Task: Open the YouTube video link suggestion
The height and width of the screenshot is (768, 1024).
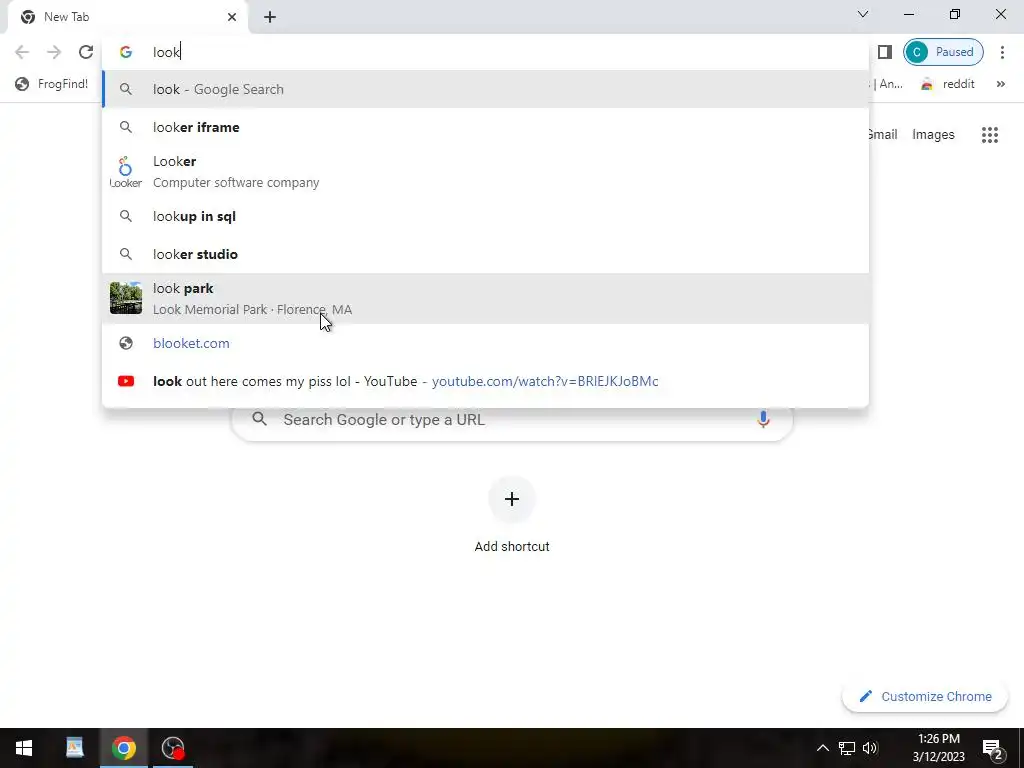Action: click(x=485, y=381)
